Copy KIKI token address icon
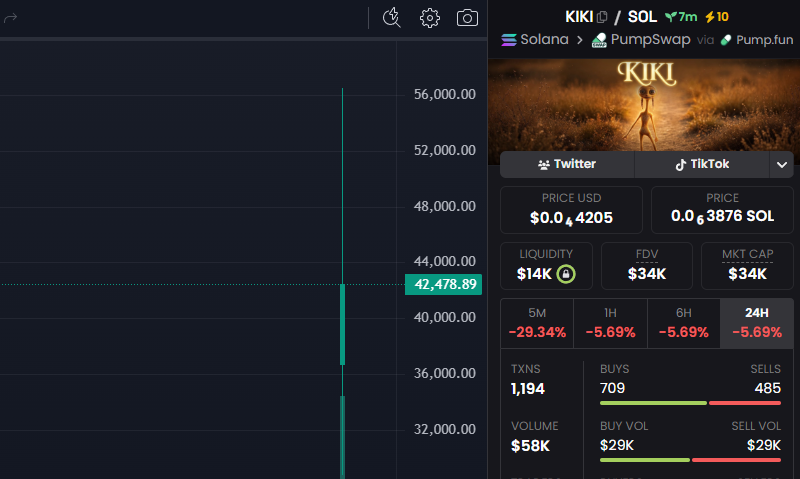This screenshot has width=800, height=479. point(602,17)
